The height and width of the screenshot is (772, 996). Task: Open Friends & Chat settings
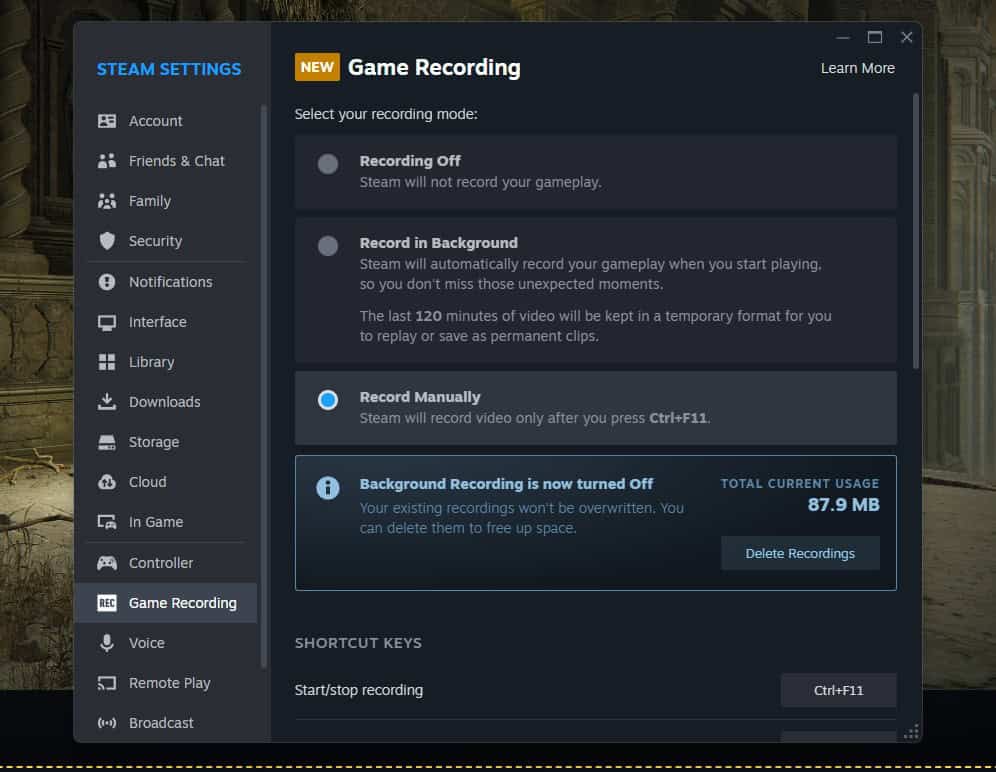pos(166,161)
